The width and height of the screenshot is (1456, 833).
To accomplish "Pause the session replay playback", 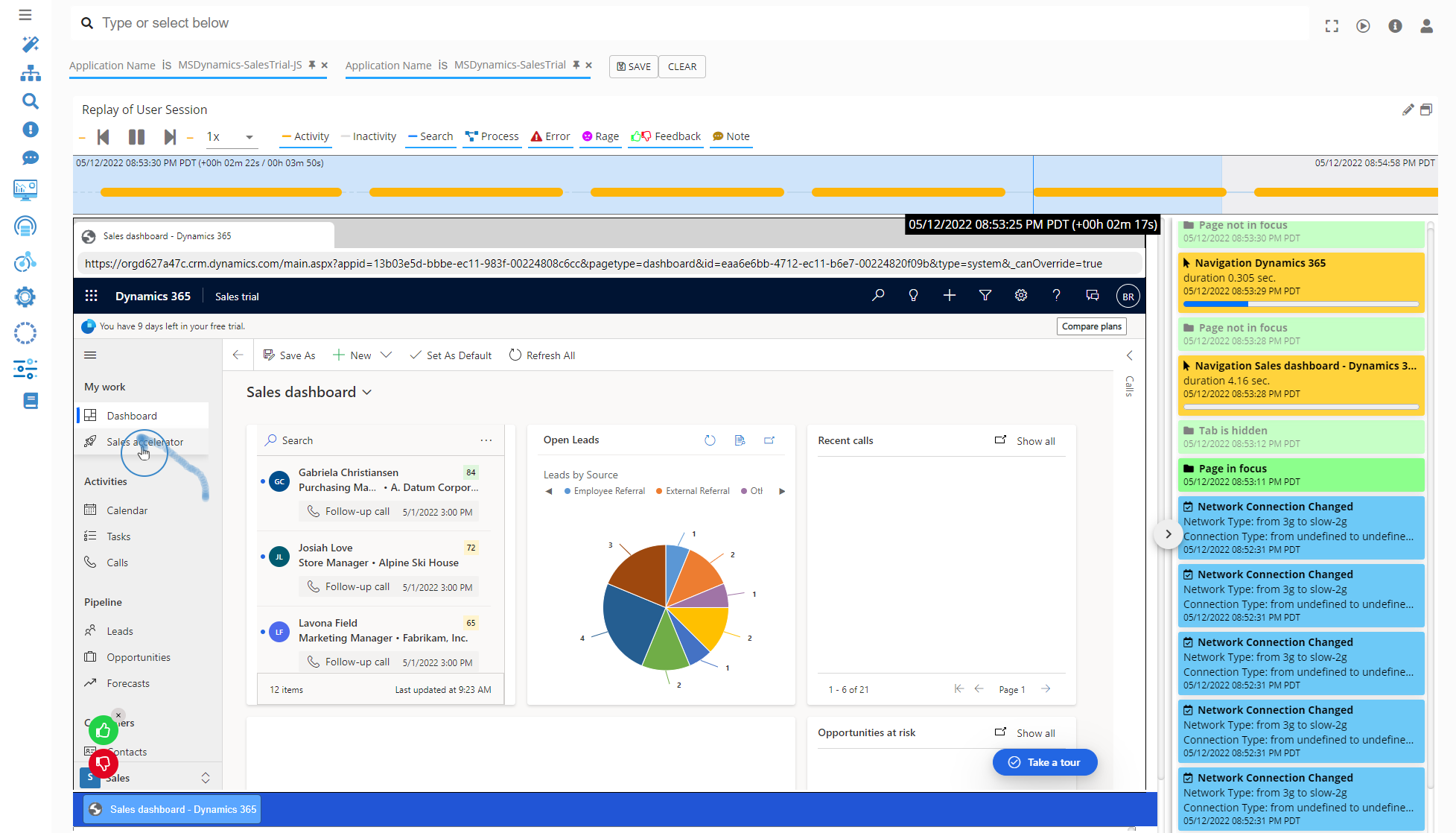I will 136,136.
